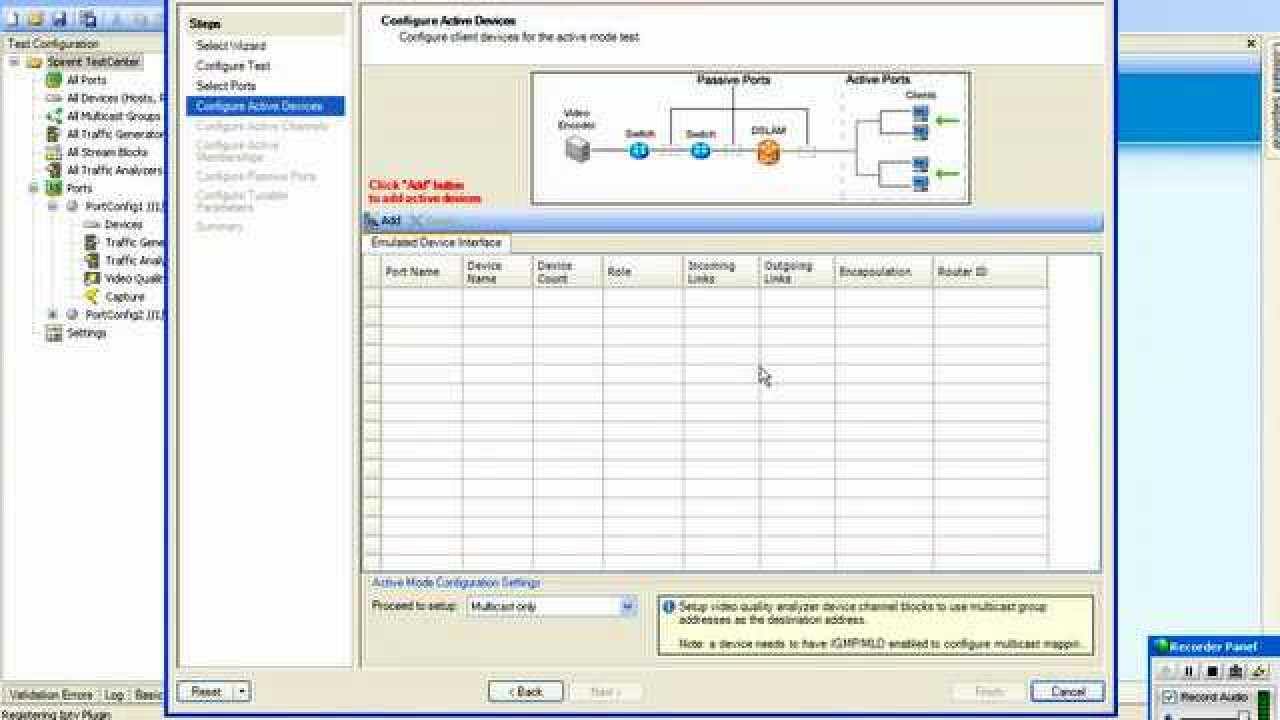
Task: Select the Configure Test wizard step
Action: click(x=233, y=66)
